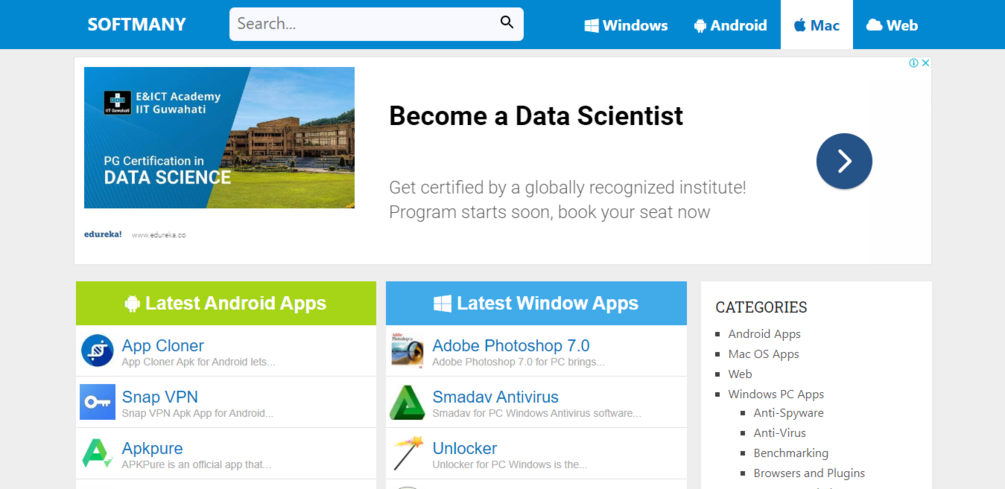Screen dimensions: 1005x489
Task: Click the SOFTMANY site logo
Action: (x=137, y=25)
